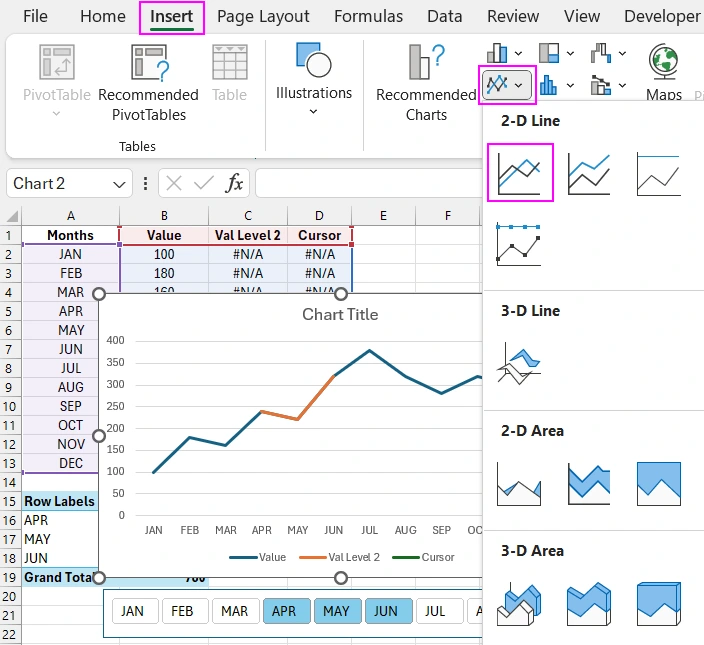The width and height of the screenshot is (704, 645).
Task: Click the Insert Function fx button
Action: [234, 183]
